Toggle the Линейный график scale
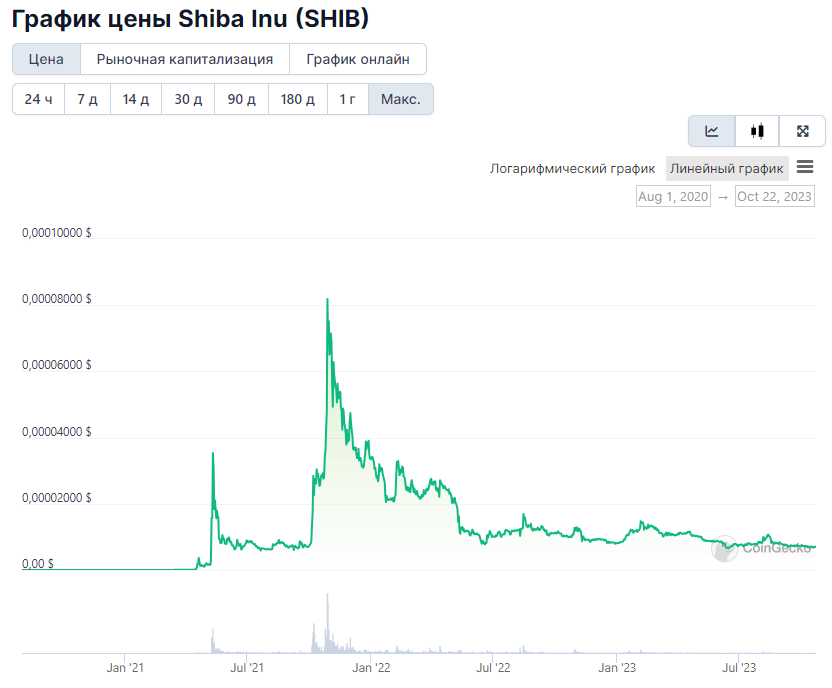The height and width of the screenshot is (688, 832). [726, 169]
